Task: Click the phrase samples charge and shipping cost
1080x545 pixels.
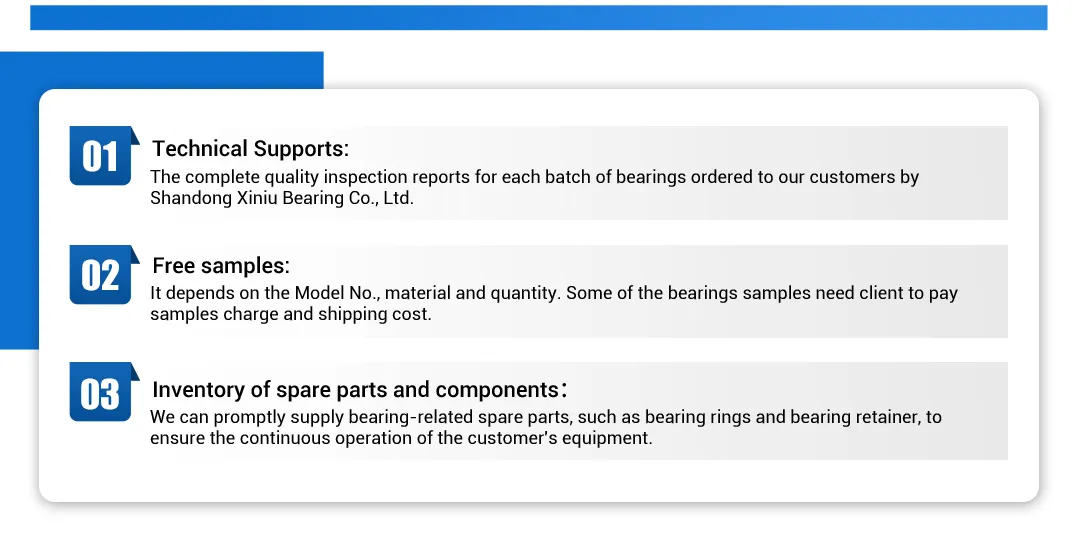Action: pyautogui.click(x=290, y=314)
